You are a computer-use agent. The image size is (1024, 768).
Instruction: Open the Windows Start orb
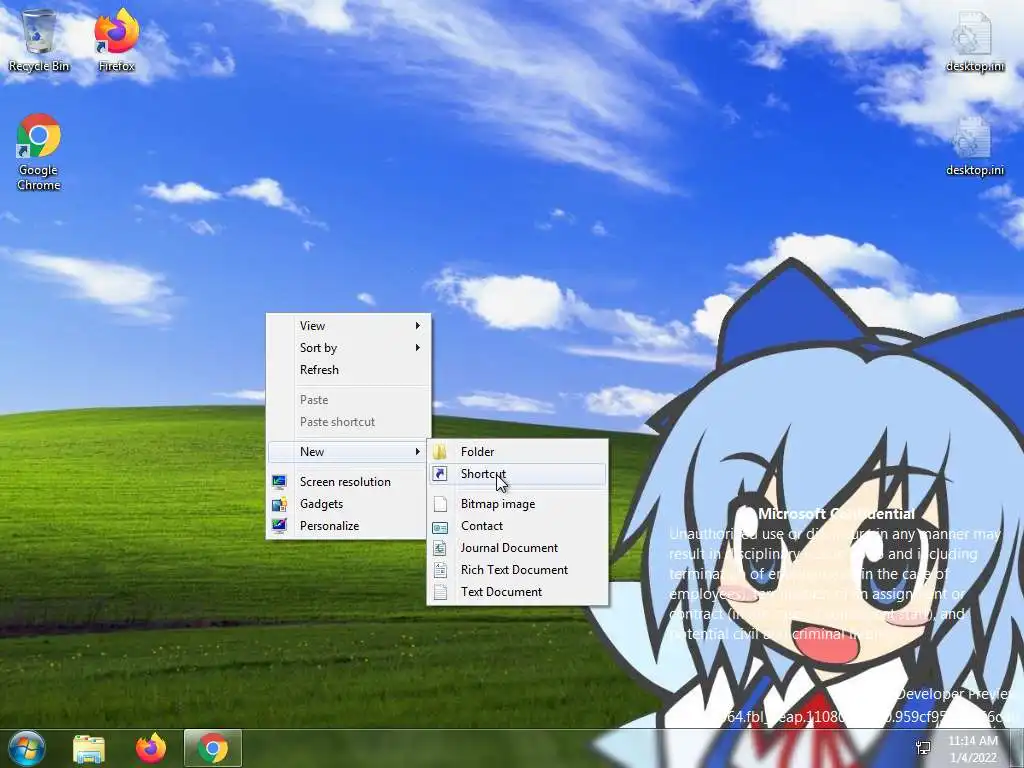click(x=26, y=748)
